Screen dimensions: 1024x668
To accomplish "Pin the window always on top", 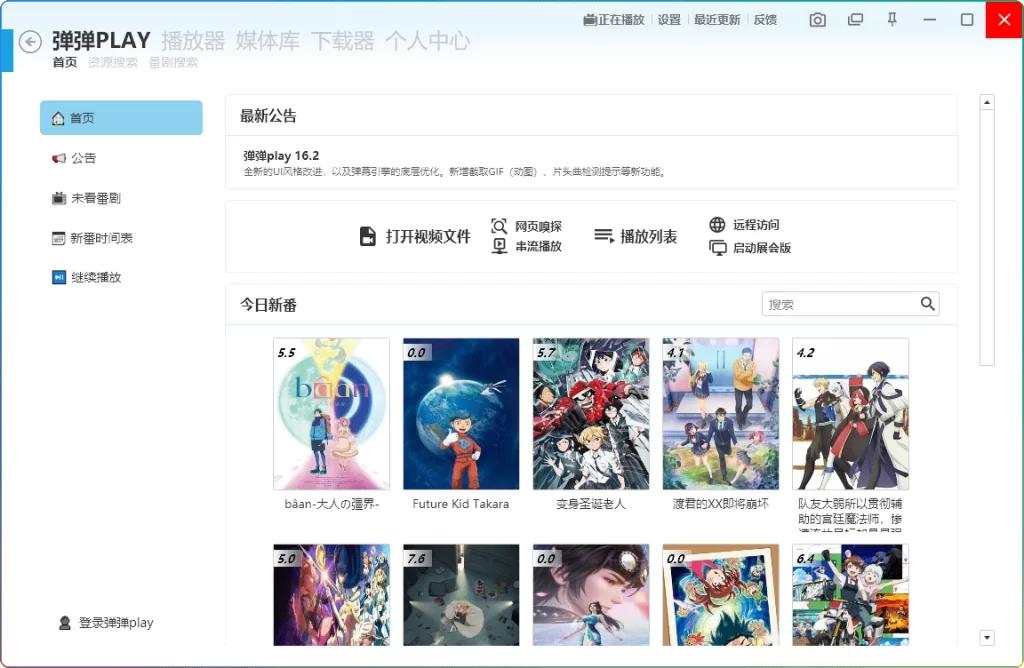I will (x=892, y=19).
